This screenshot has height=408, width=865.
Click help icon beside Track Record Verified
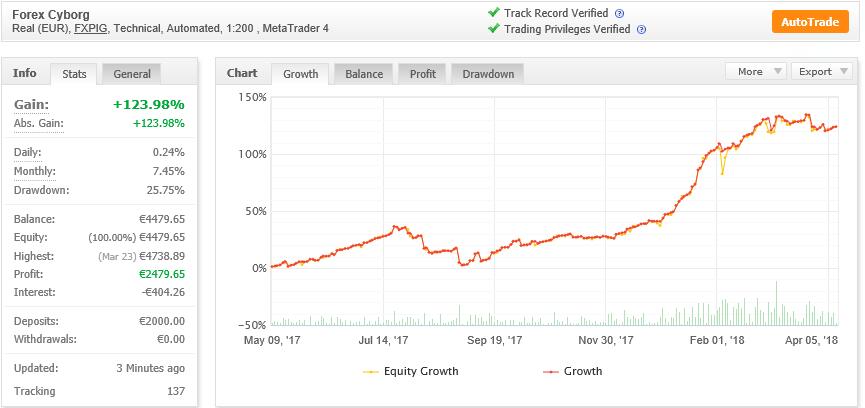coord(620,14)
